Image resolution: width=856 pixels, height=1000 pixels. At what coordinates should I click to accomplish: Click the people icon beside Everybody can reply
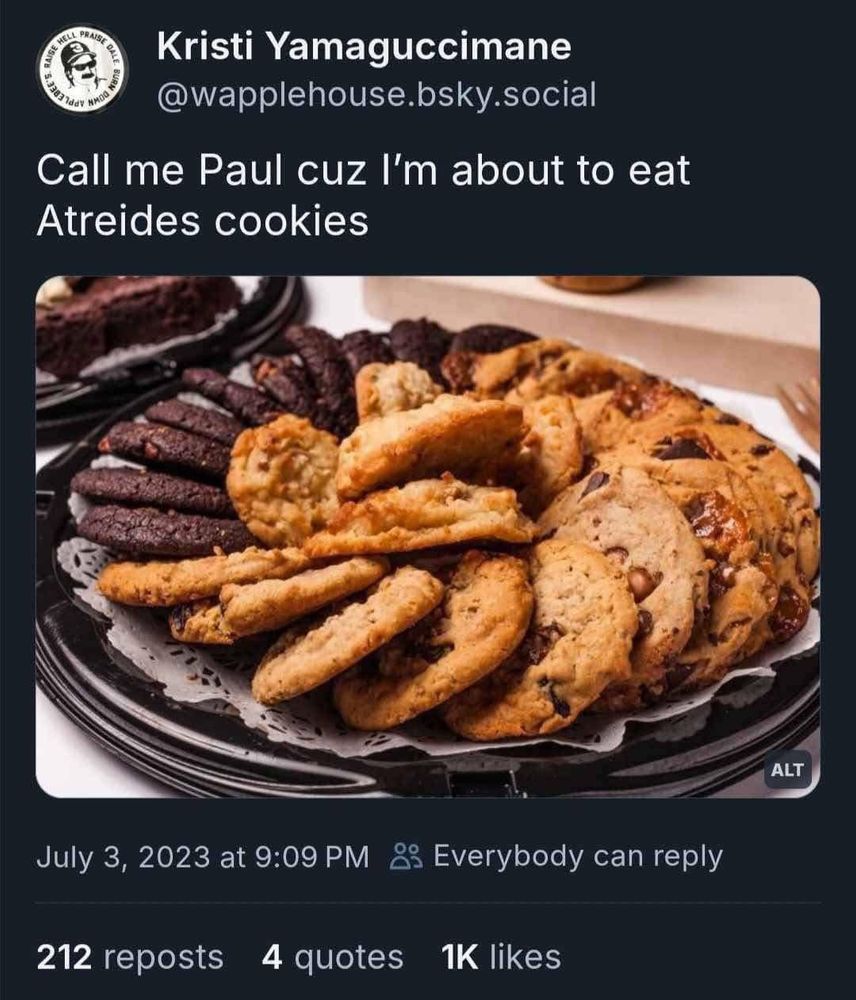click(406, 857)
